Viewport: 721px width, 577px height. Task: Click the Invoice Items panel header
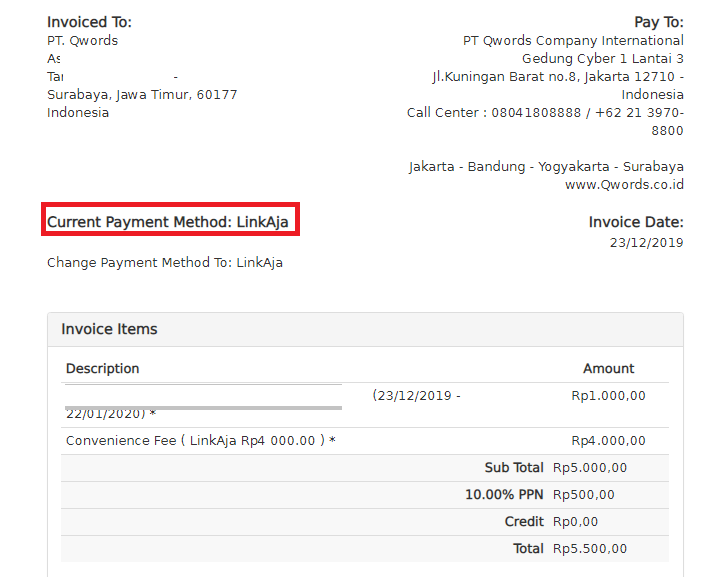[110, 329]
